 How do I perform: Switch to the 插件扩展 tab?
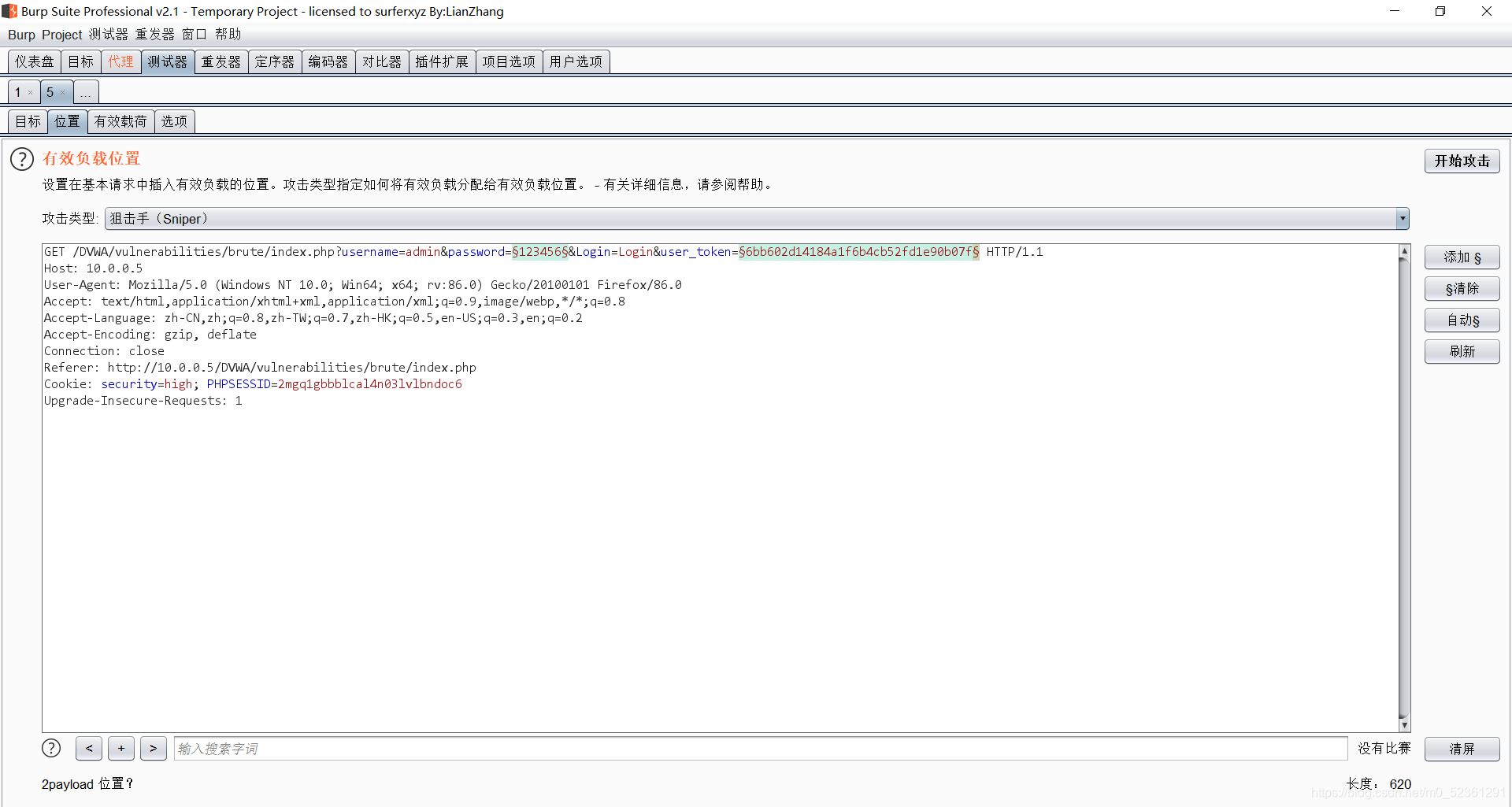[442, 61]
